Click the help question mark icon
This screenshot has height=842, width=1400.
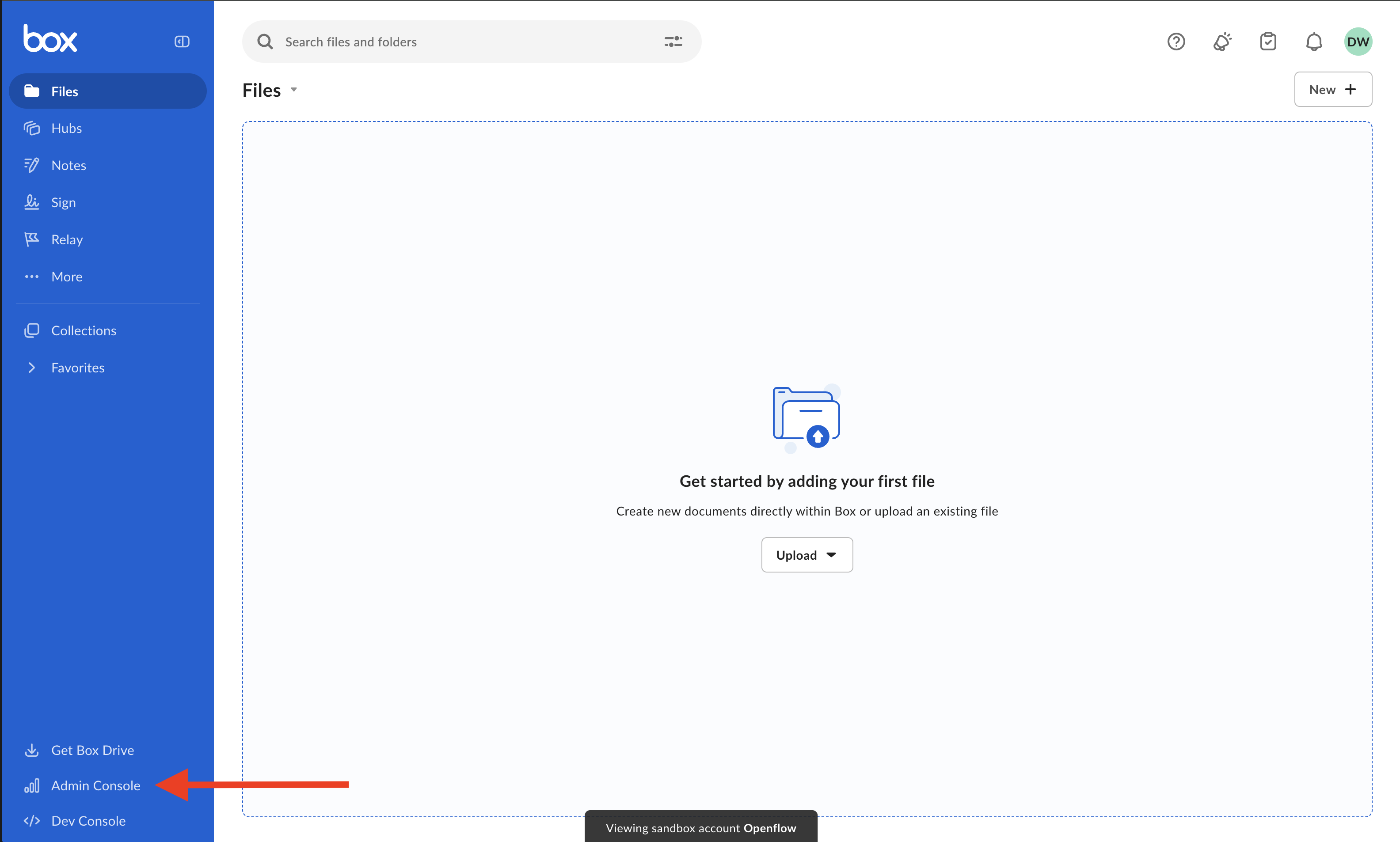(x=1176, y=42)
